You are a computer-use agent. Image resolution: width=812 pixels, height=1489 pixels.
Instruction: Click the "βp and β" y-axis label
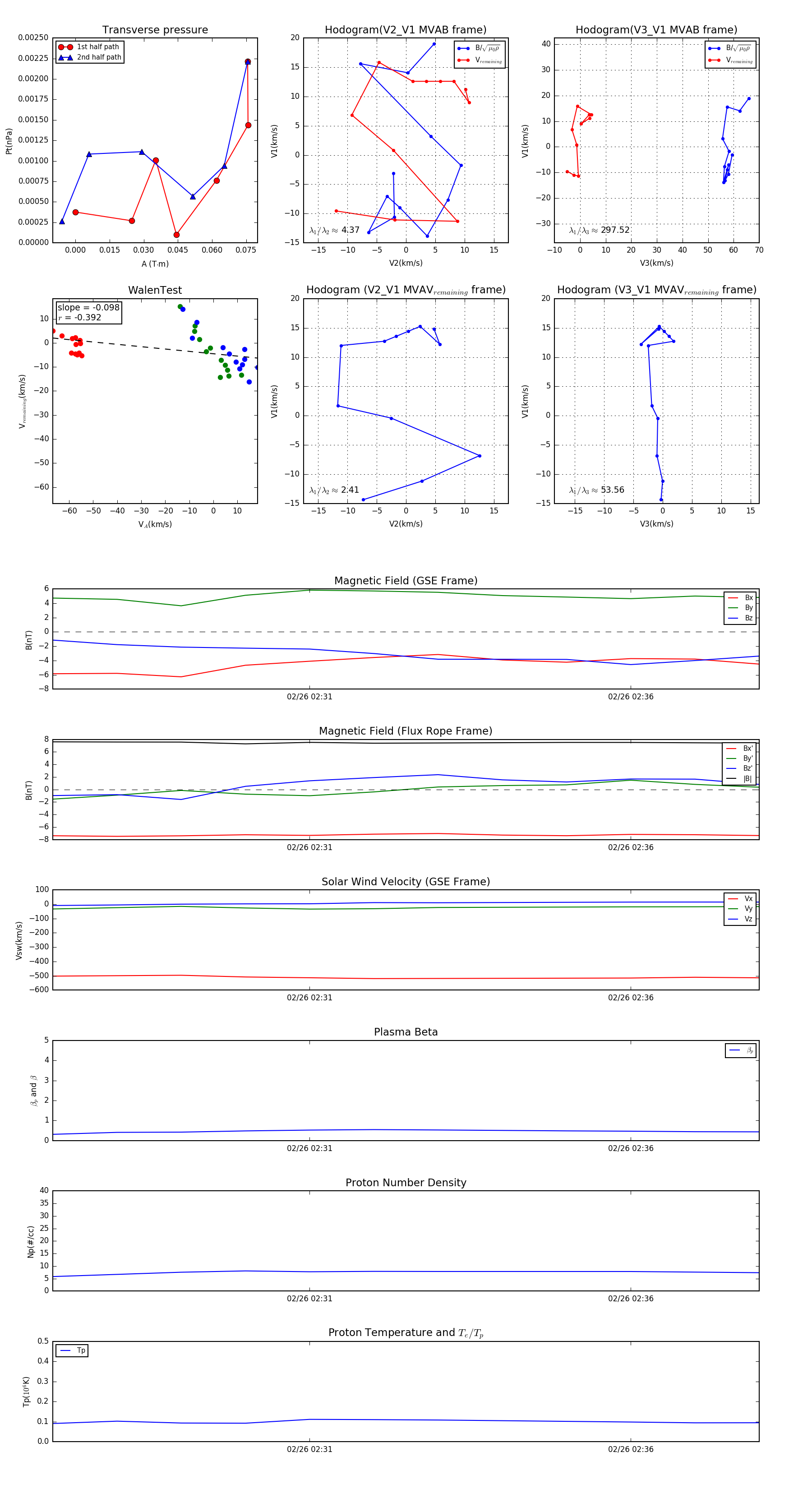(x=33, y=1091)
